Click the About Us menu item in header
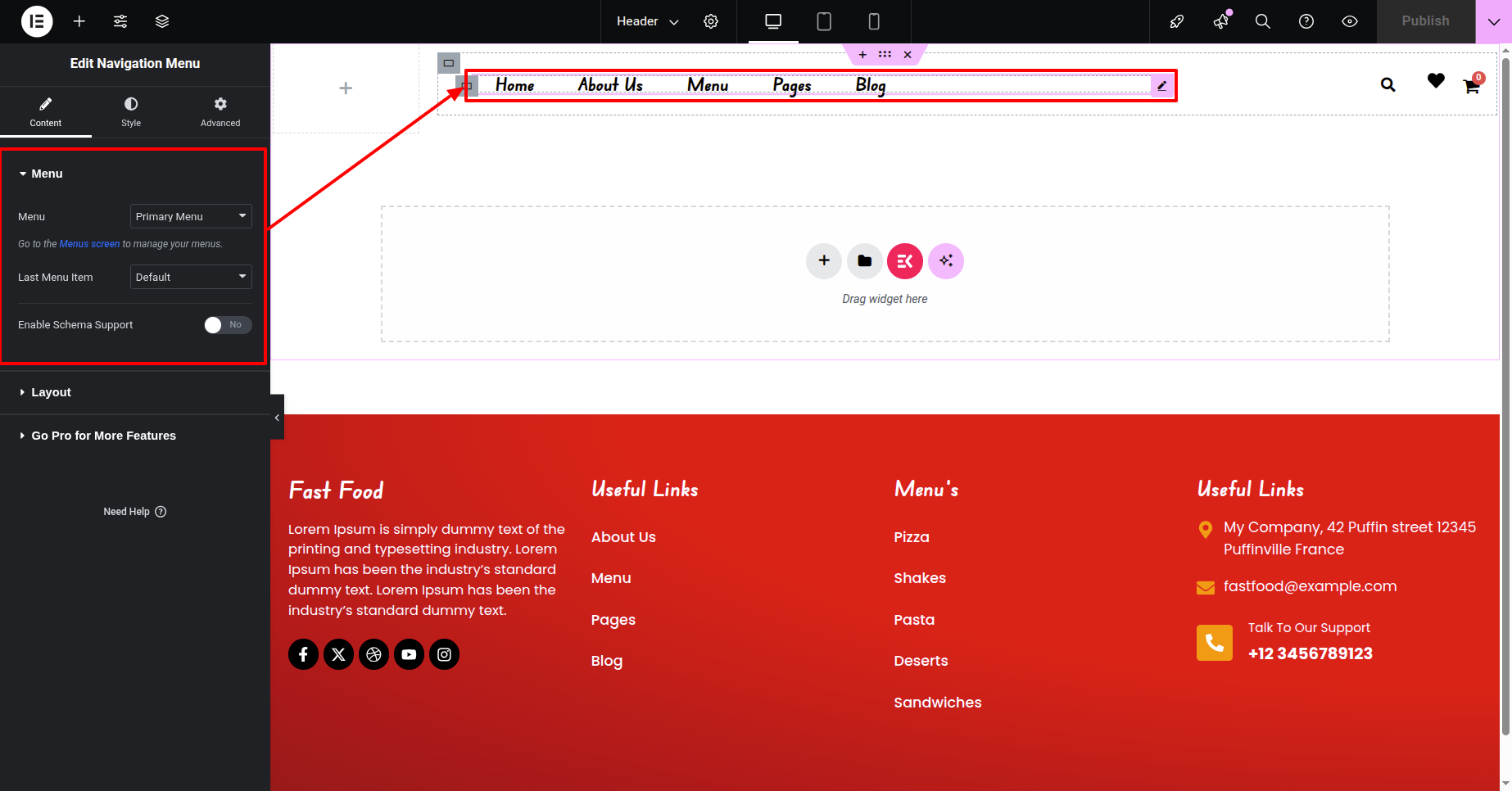The width and height of the screenshot is (1512, 791). click(610, 85)
